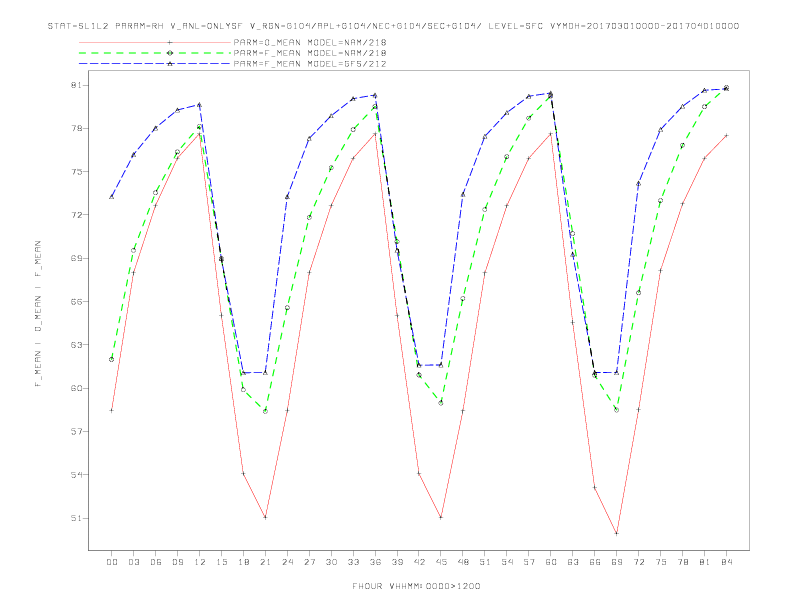The width and height of the screenshot is (792, 612).
Task: Click x-axis tick label 39
Action: (397, 562)
